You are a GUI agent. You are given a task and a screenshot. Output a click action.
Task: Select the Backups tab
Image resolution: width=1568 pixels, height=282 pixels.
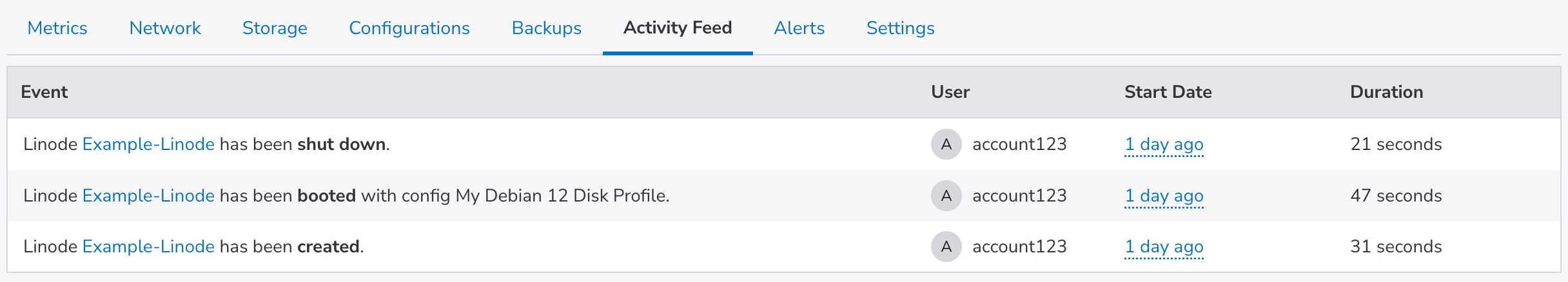[x=547, y=28]
